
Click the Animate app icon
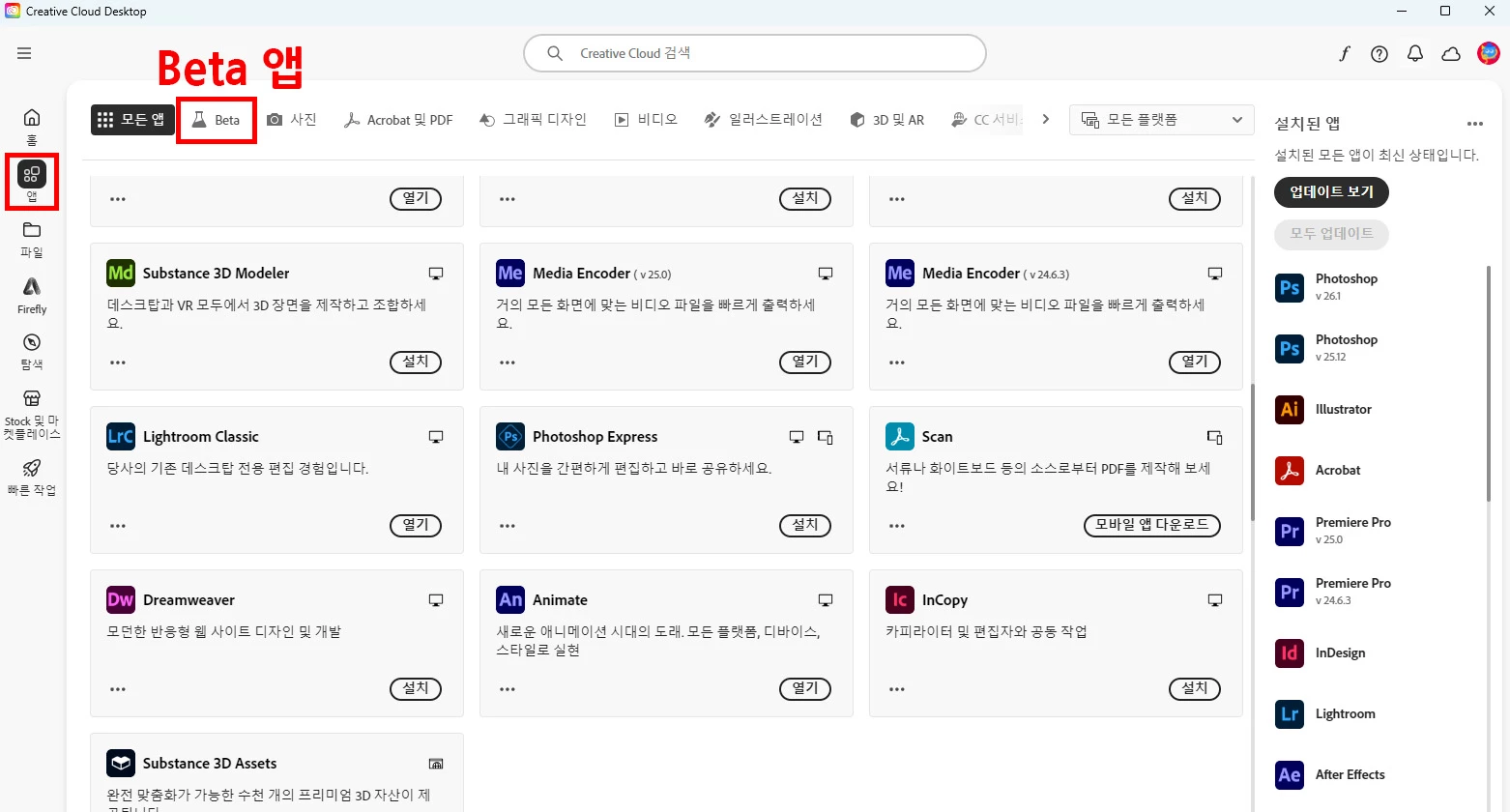510,599
